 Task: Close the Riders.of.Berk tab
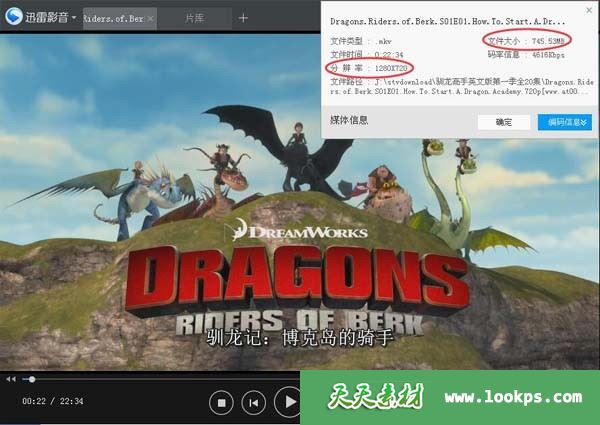tap(150, 18)
